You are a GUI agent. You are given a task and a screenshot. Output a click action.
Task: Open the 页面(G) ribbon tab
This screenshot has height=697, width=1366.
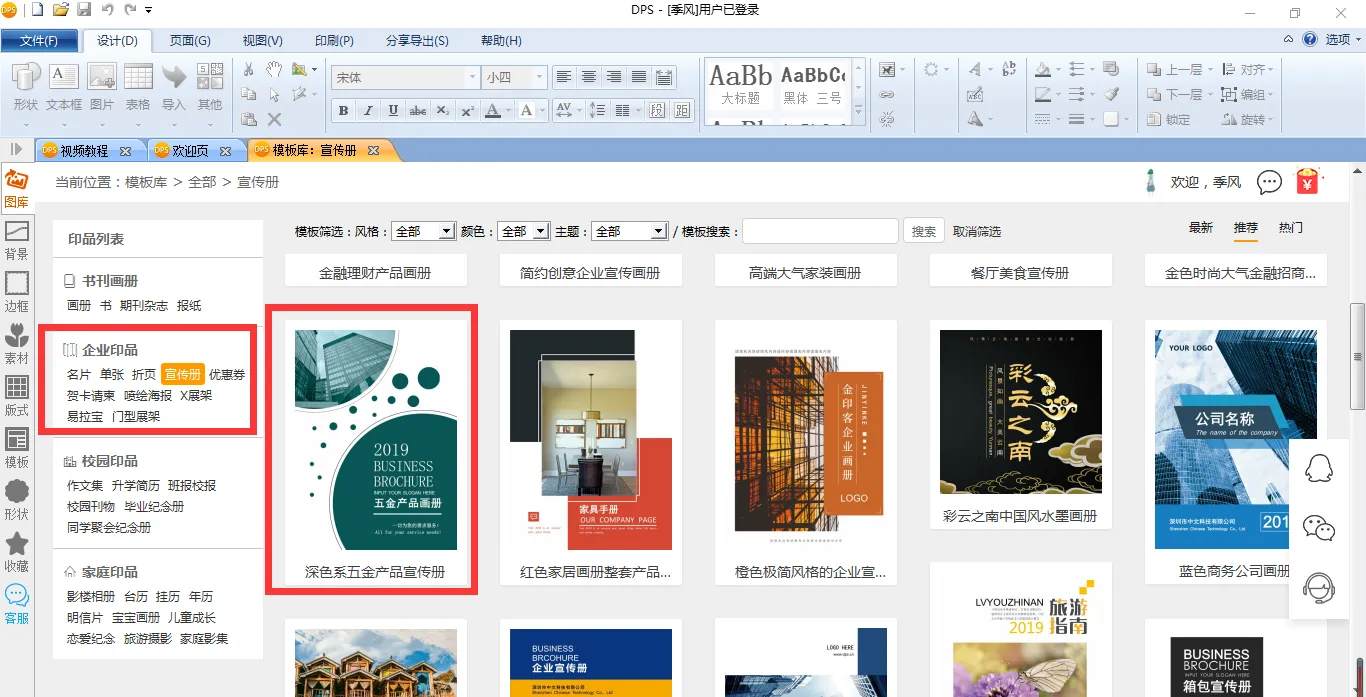(190, 41)
